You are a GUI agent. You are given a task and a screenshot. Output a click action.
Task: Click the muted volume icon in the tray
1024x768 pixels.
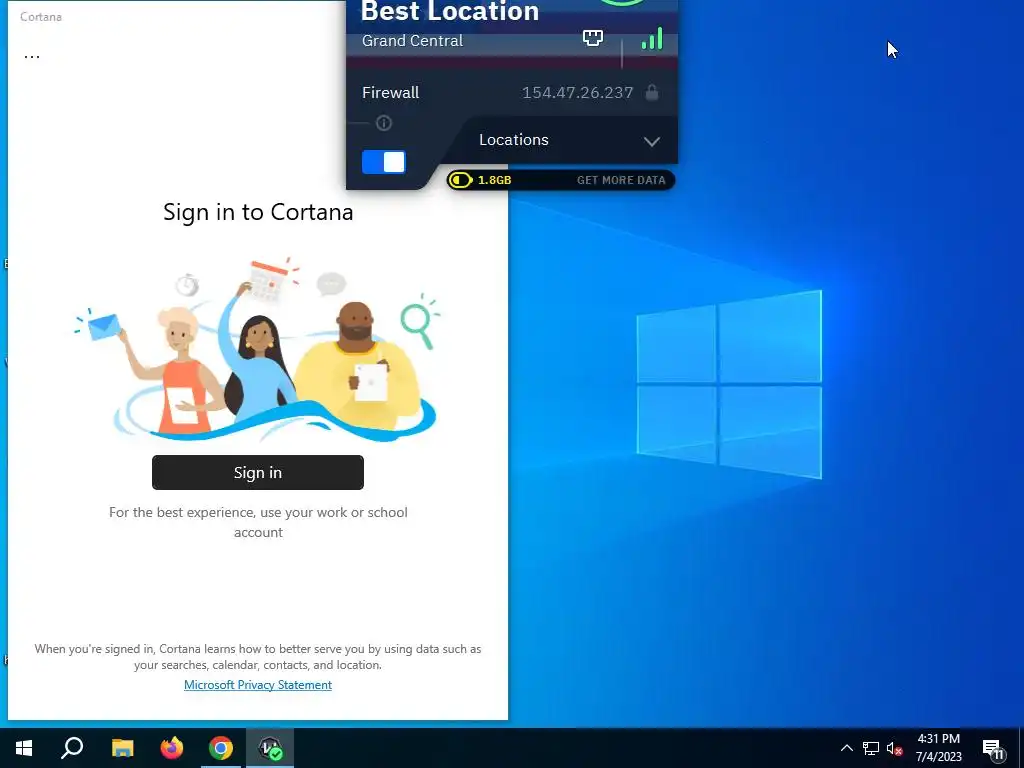point(894,748)
